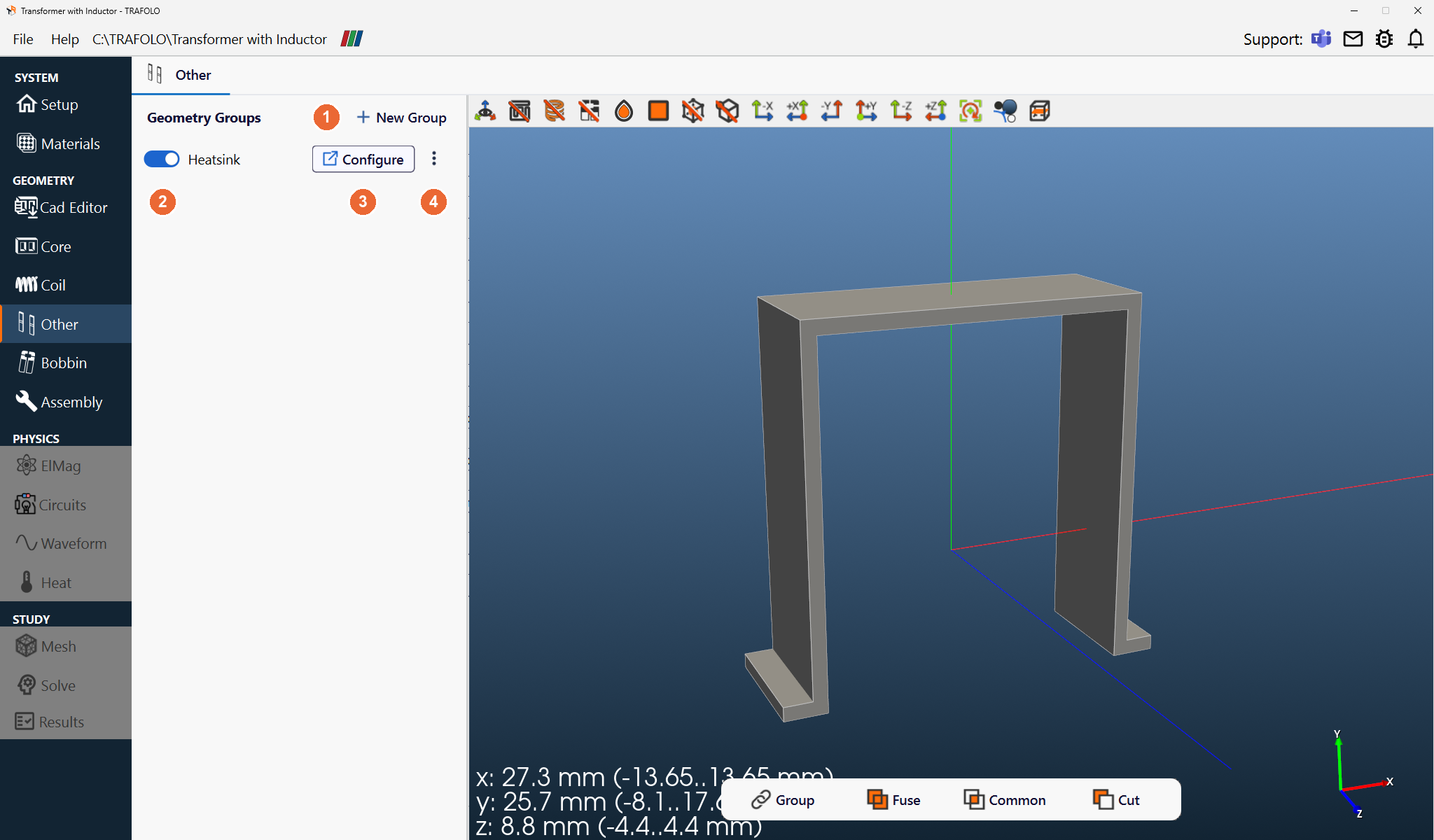Set view direction to +X

pos(797,111)
